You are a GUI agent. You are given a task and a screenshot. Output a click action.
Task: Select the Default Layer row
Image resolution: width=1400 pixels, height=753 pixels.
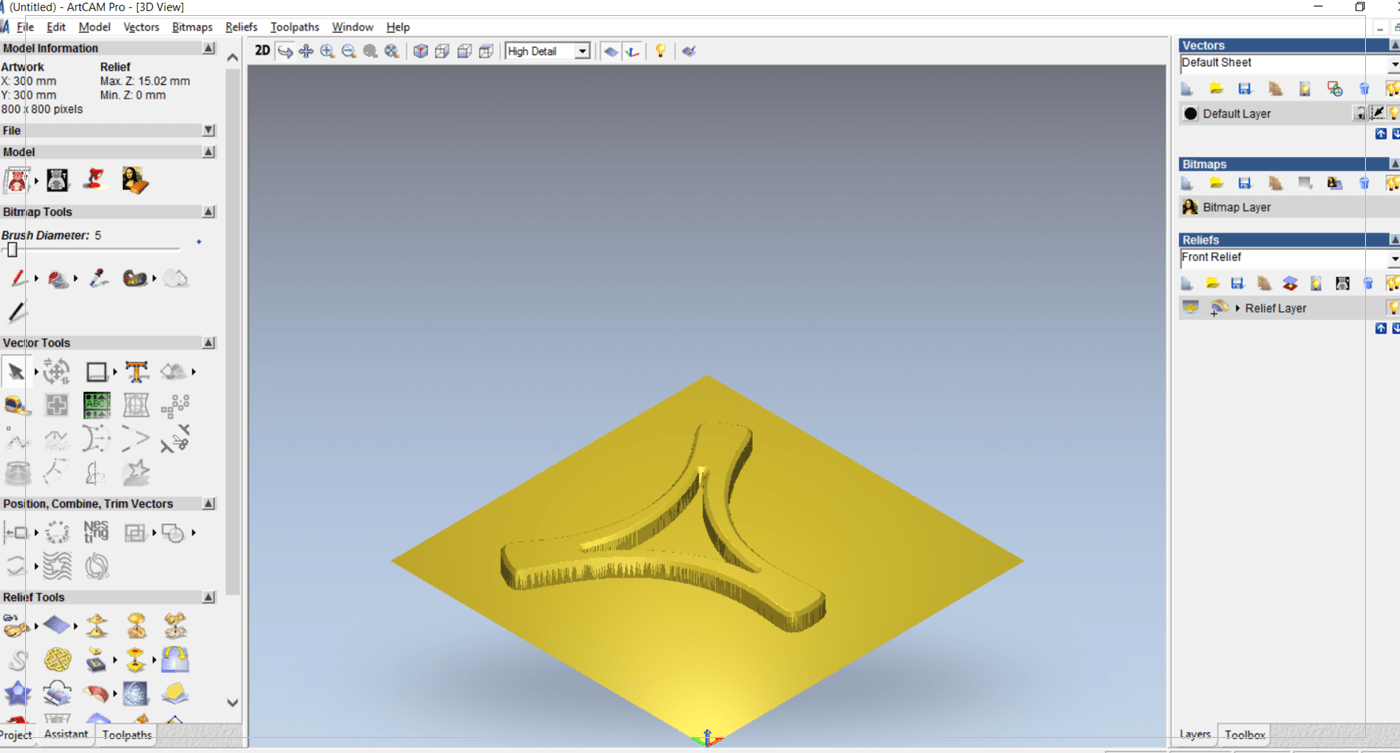[1289, 113]
